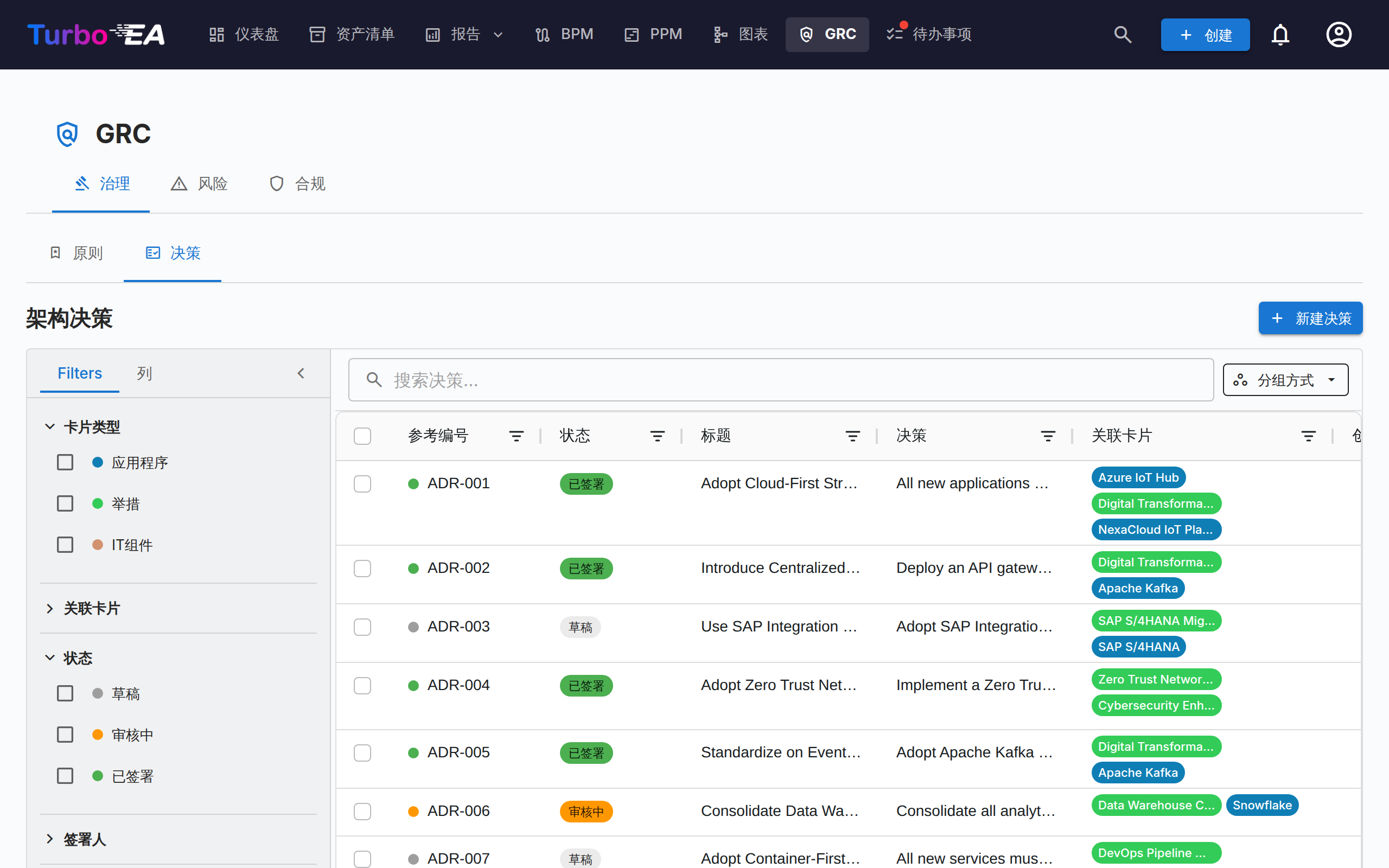
Task: Click title 'Adopt Zero Trust Net…'
Action: point(779,685)
